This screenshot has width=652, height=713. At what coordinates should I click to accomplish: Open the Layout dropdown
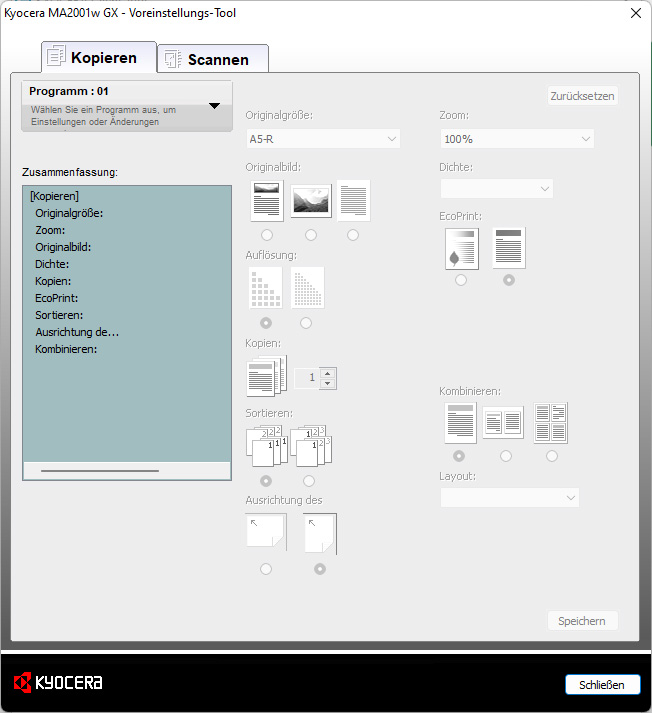tap(509, 497)
